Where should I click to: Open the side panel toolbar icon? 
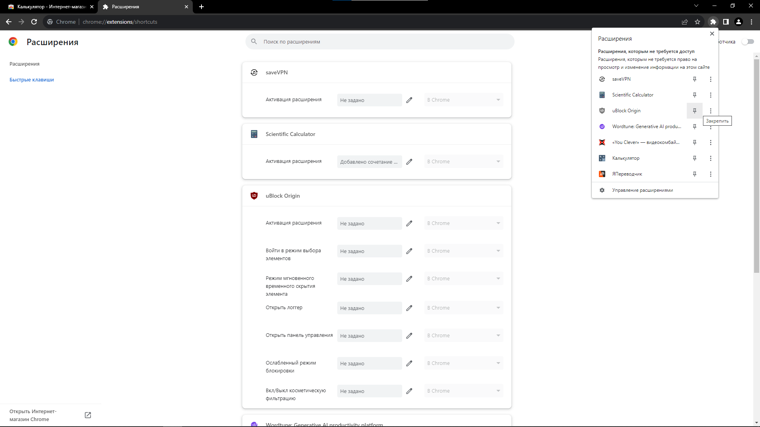[726, 22]
